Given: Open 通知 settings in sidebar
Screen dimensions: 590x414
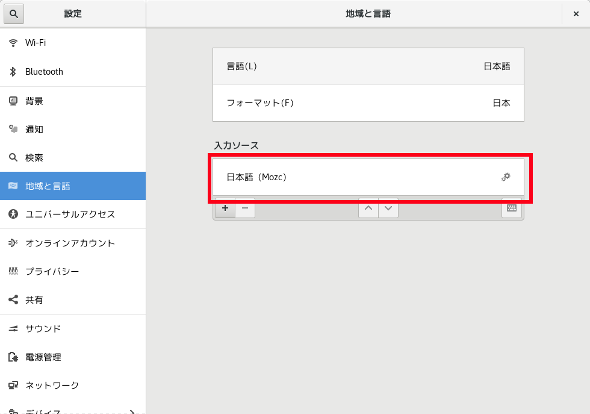Looking at the screenshot, I should click(x=73, y=129).
